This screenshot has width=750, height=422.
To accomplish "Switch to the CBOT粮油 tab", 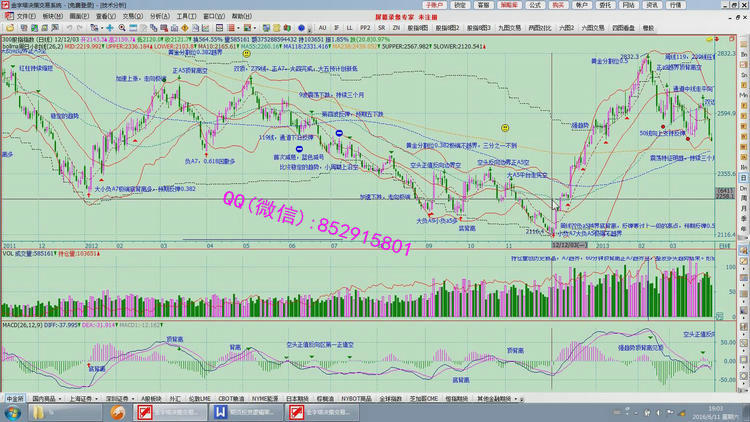I will [x=231, y=397].
